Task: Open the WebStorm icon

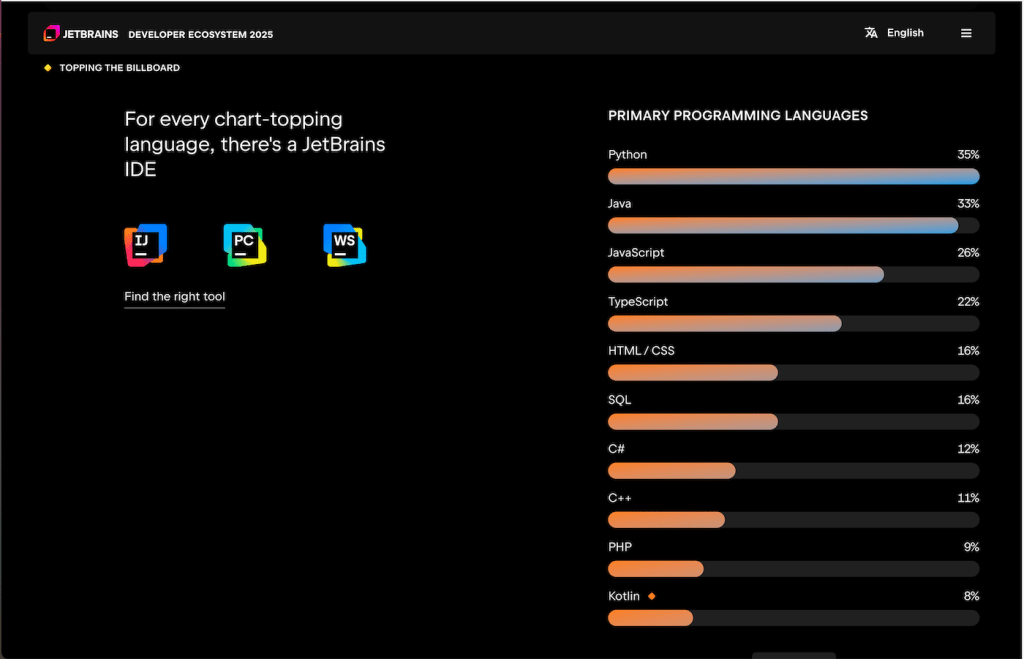Action: [x=345, y=245]
